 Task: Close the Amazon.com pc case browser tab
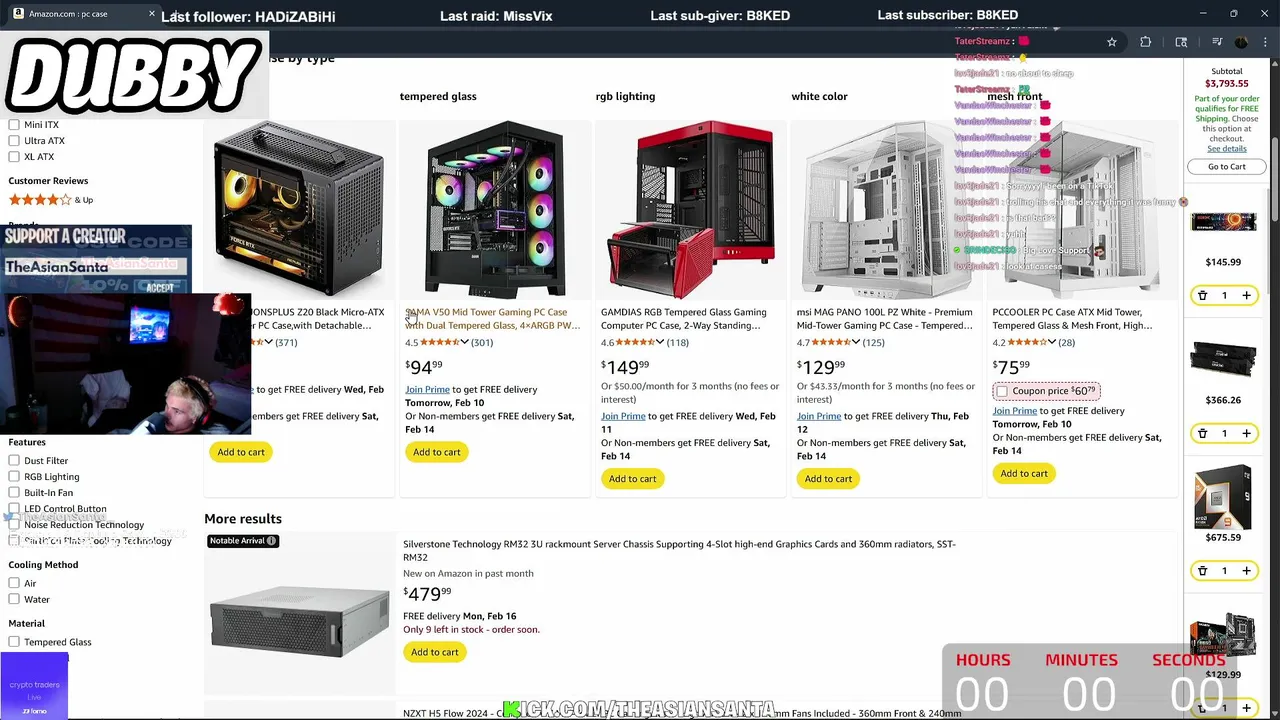coord(152,14)
